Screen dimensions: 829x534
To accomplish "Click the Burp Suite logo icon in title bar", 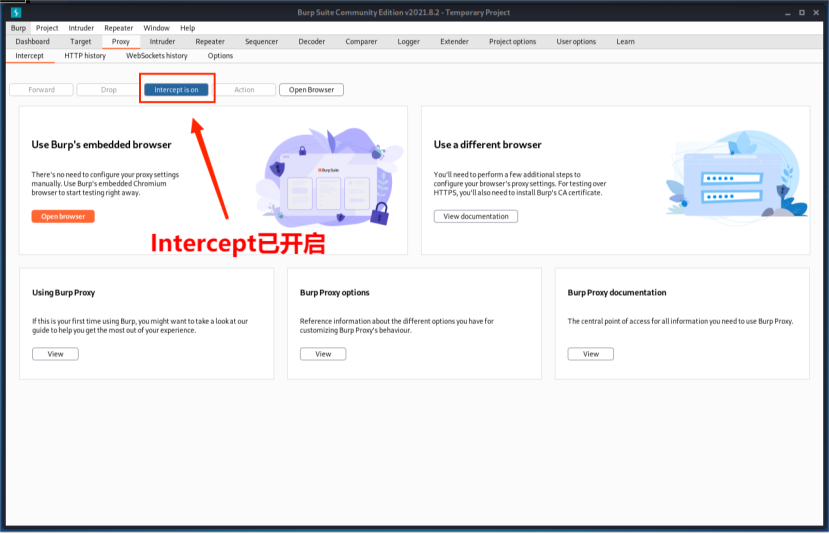I will pos(16,12).
